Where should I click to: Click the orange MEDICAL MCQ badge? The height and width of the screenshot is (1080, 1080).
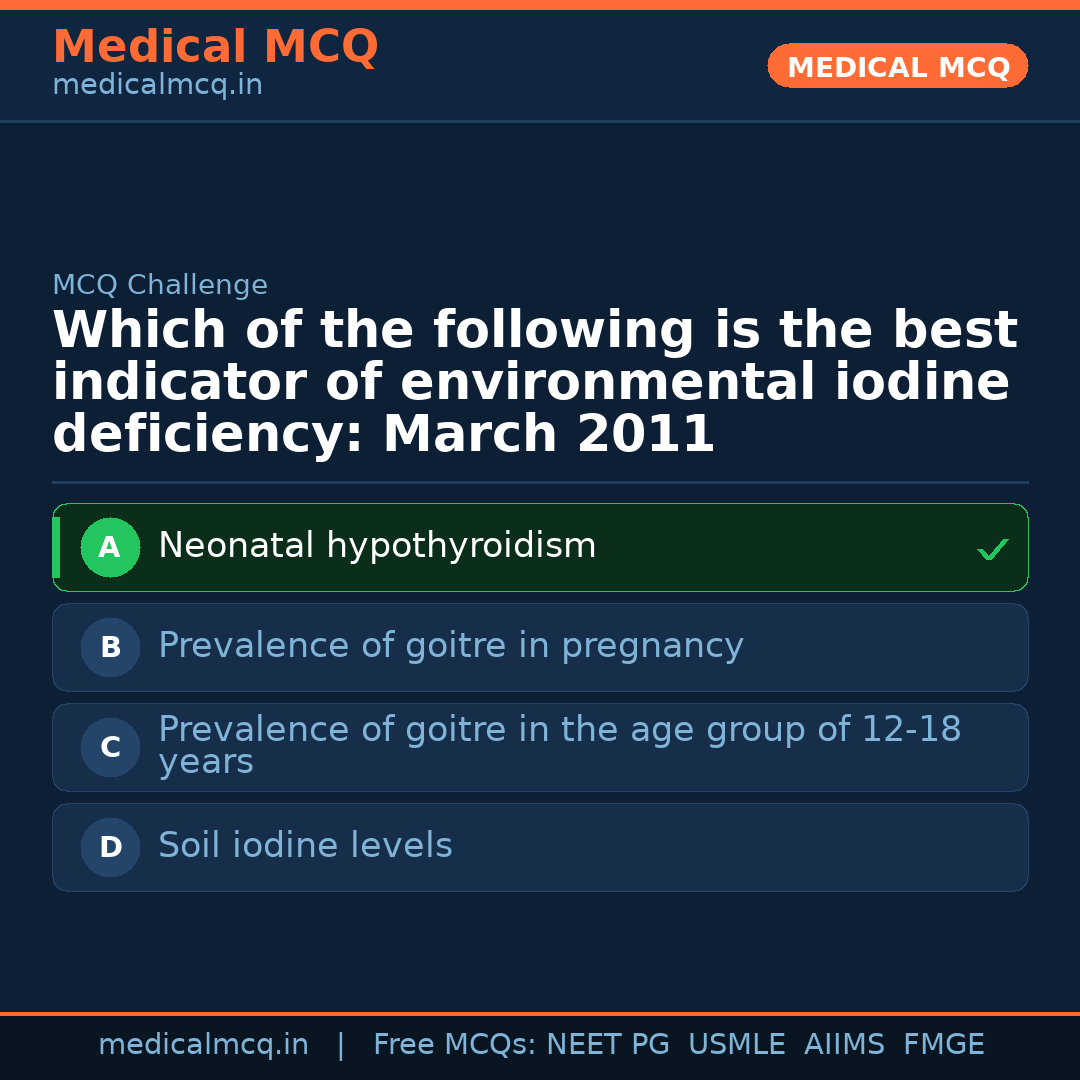point(897,67)
